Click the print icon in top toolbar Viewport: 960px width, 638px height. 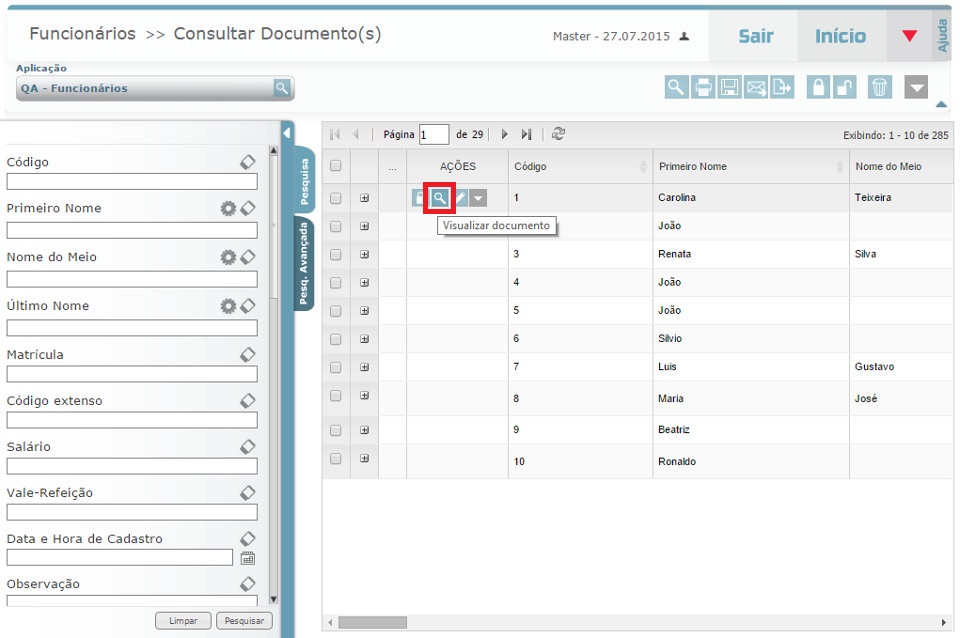[703, 87]
